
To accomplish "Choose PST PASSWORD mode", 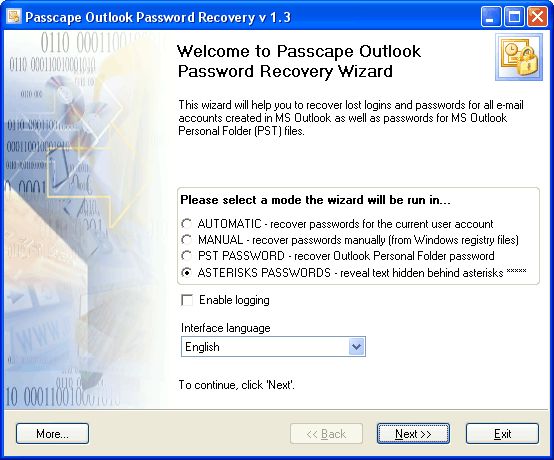I will 186,256.
